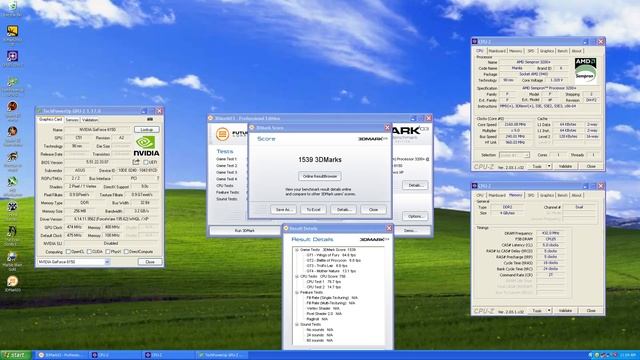640x360 pixels.
Task: Click the Result Details window title icon
Action: click(x=286, y=228)
